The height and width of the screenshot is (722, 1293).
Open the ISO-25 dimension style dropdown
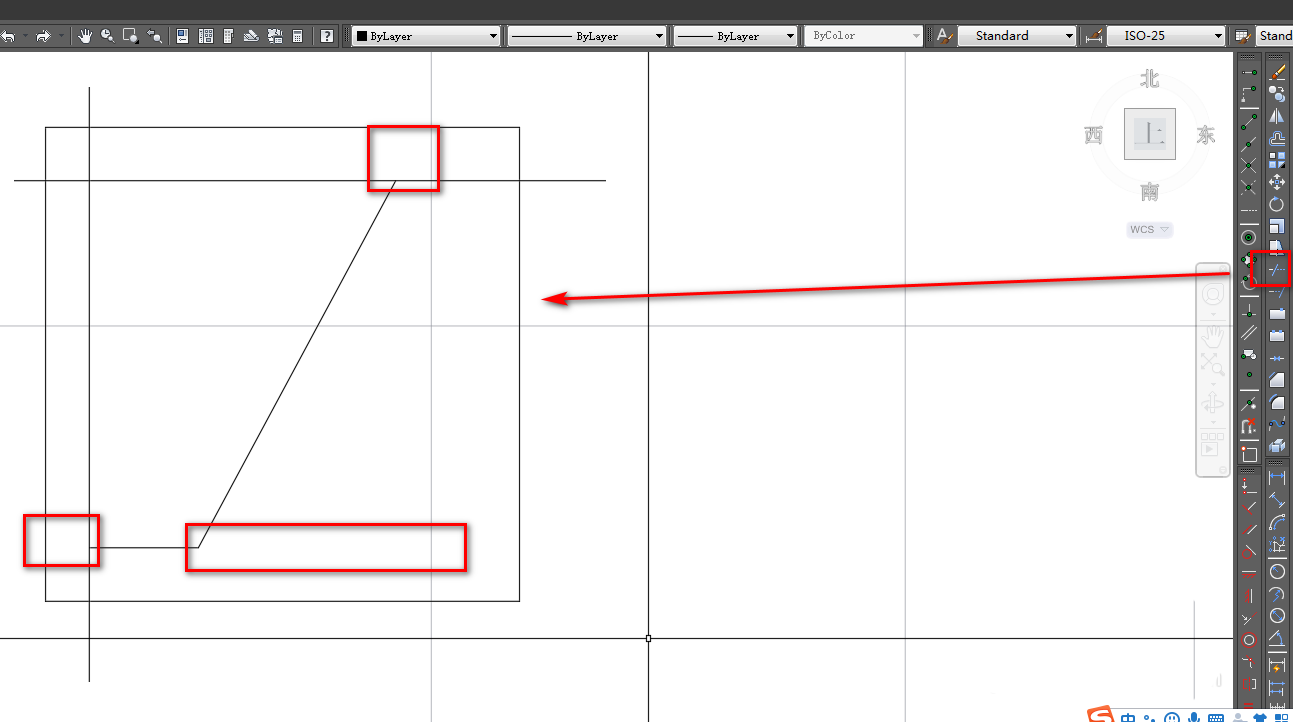[x=1166, y=36]
